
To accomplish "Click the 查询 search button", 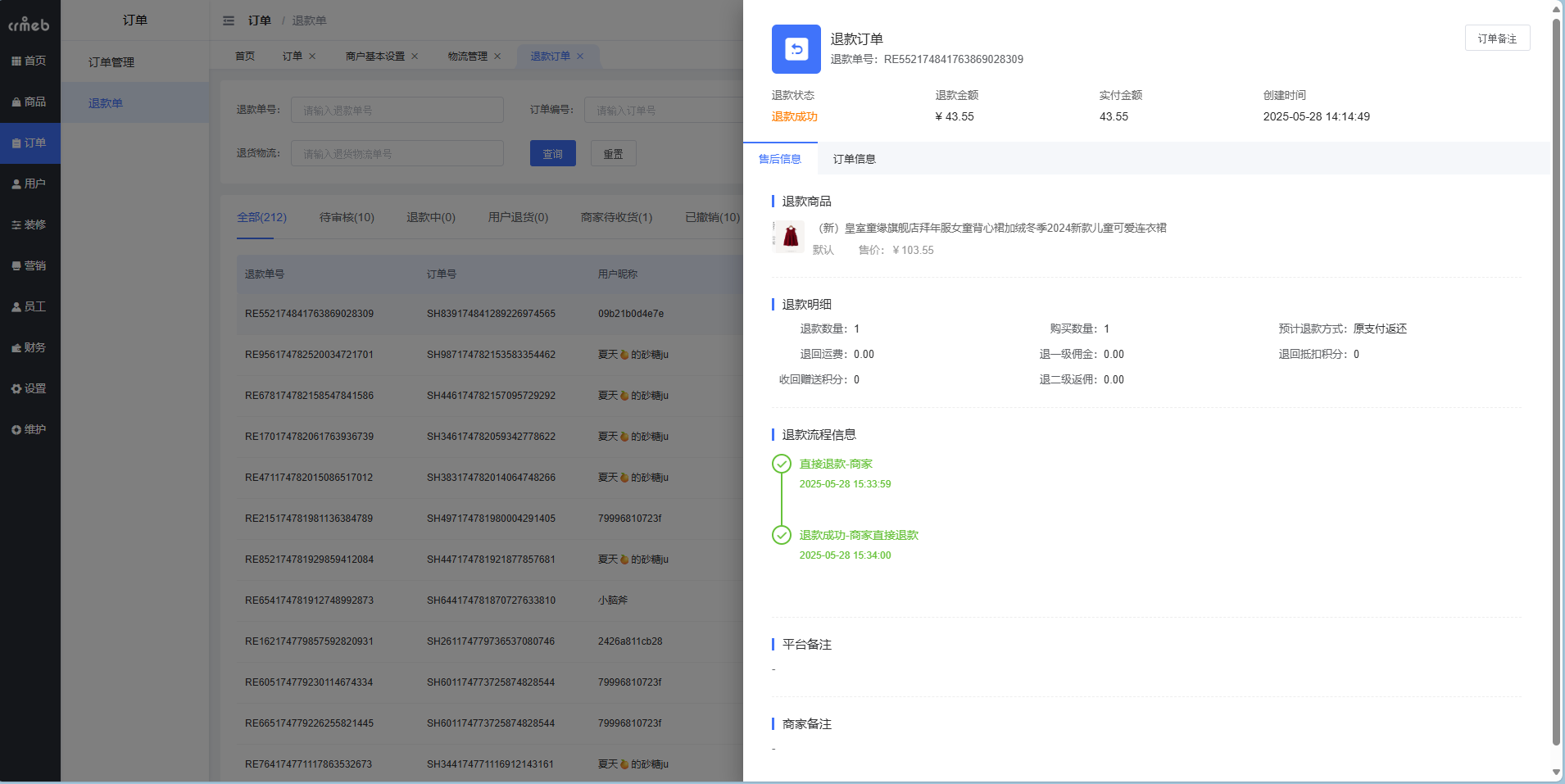I will pyautogui.click(x=553, y=153).
